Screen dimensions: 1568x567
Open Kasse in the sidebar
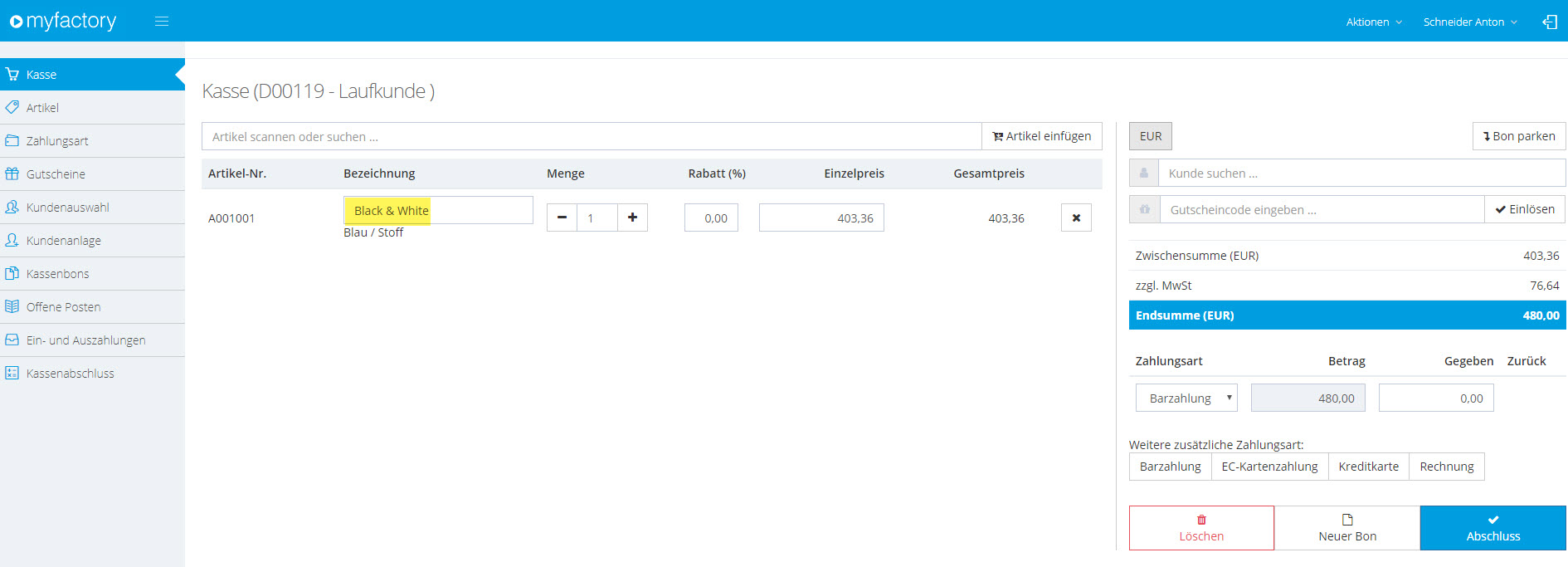coord(92,74)
